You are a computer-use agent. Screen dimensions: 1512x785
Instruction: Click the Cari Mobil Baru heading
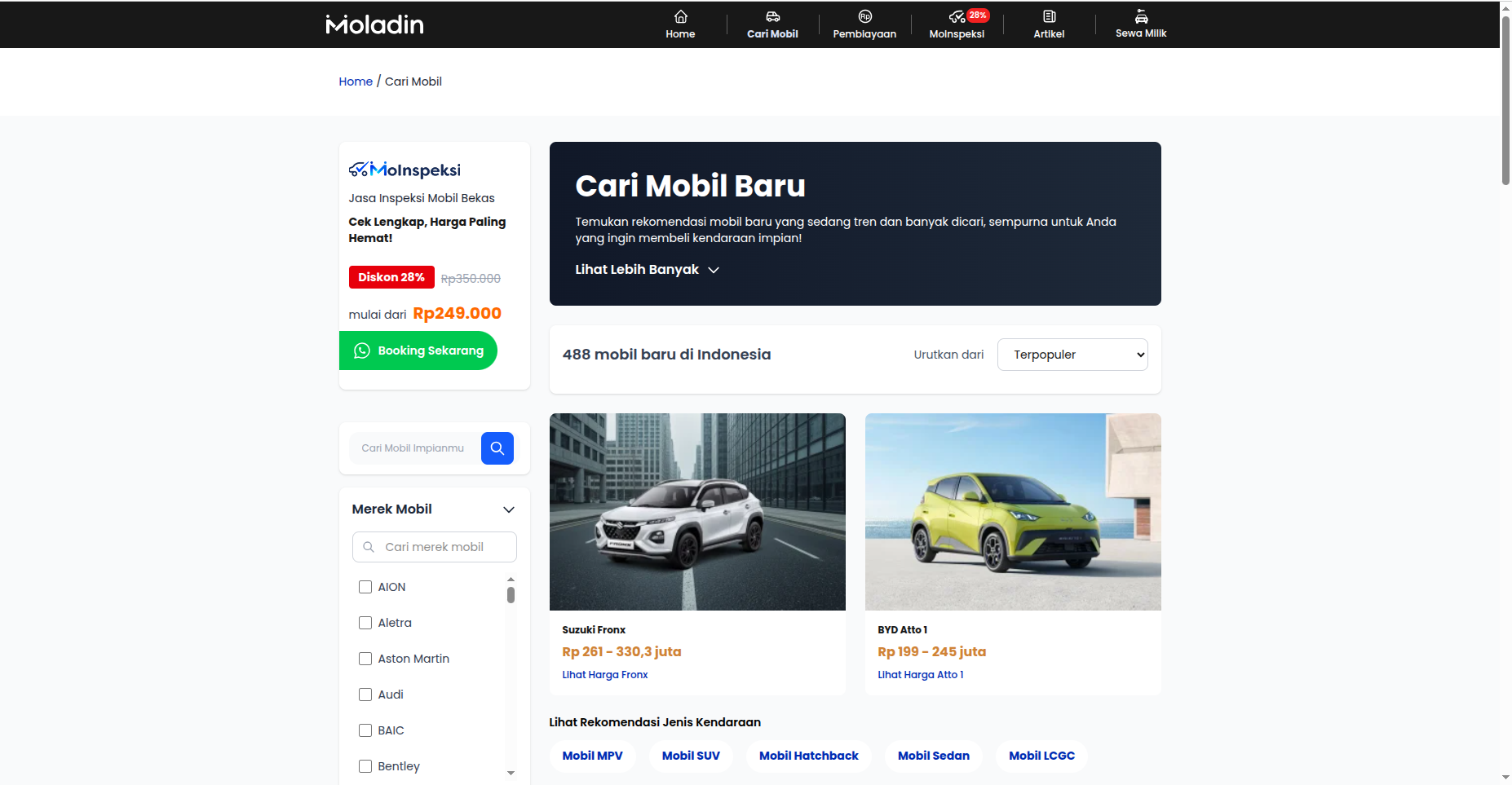(x=690, y=186)
